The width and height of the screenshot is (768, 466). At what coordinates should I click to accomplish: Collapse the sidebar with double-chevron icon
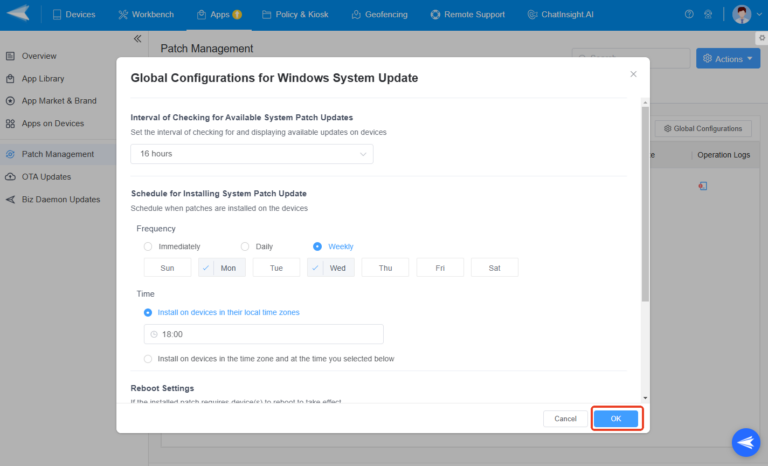138,39
